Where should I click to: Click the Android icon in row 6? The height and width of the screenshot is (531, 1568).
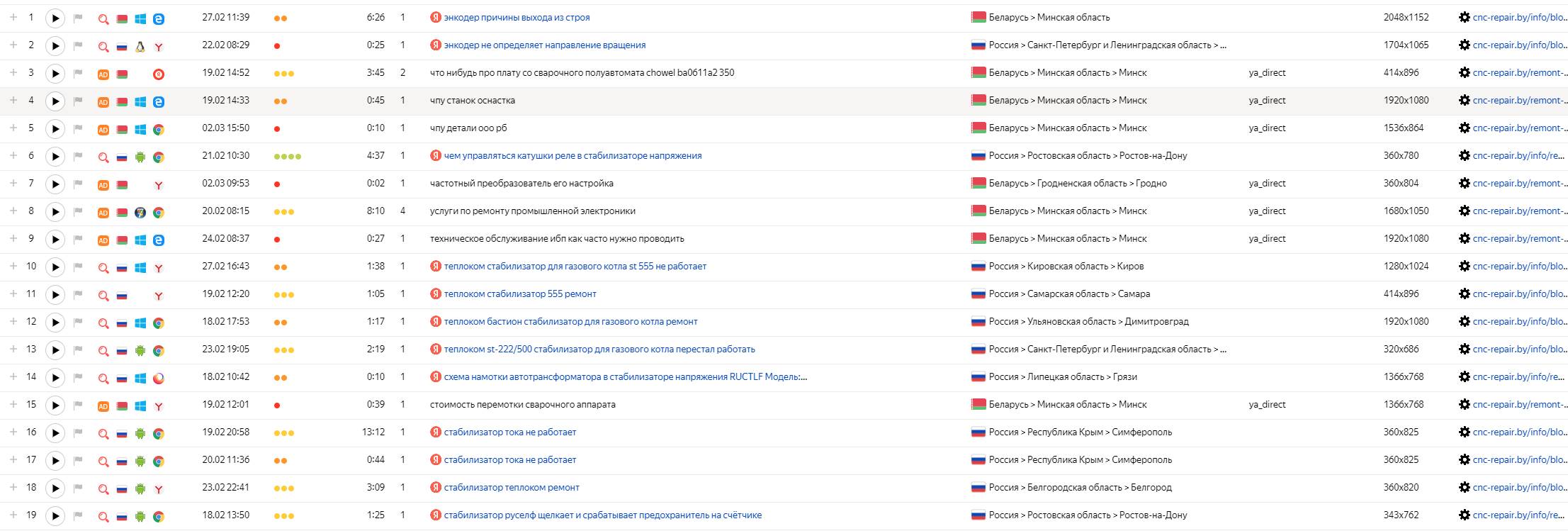(140, 157)
